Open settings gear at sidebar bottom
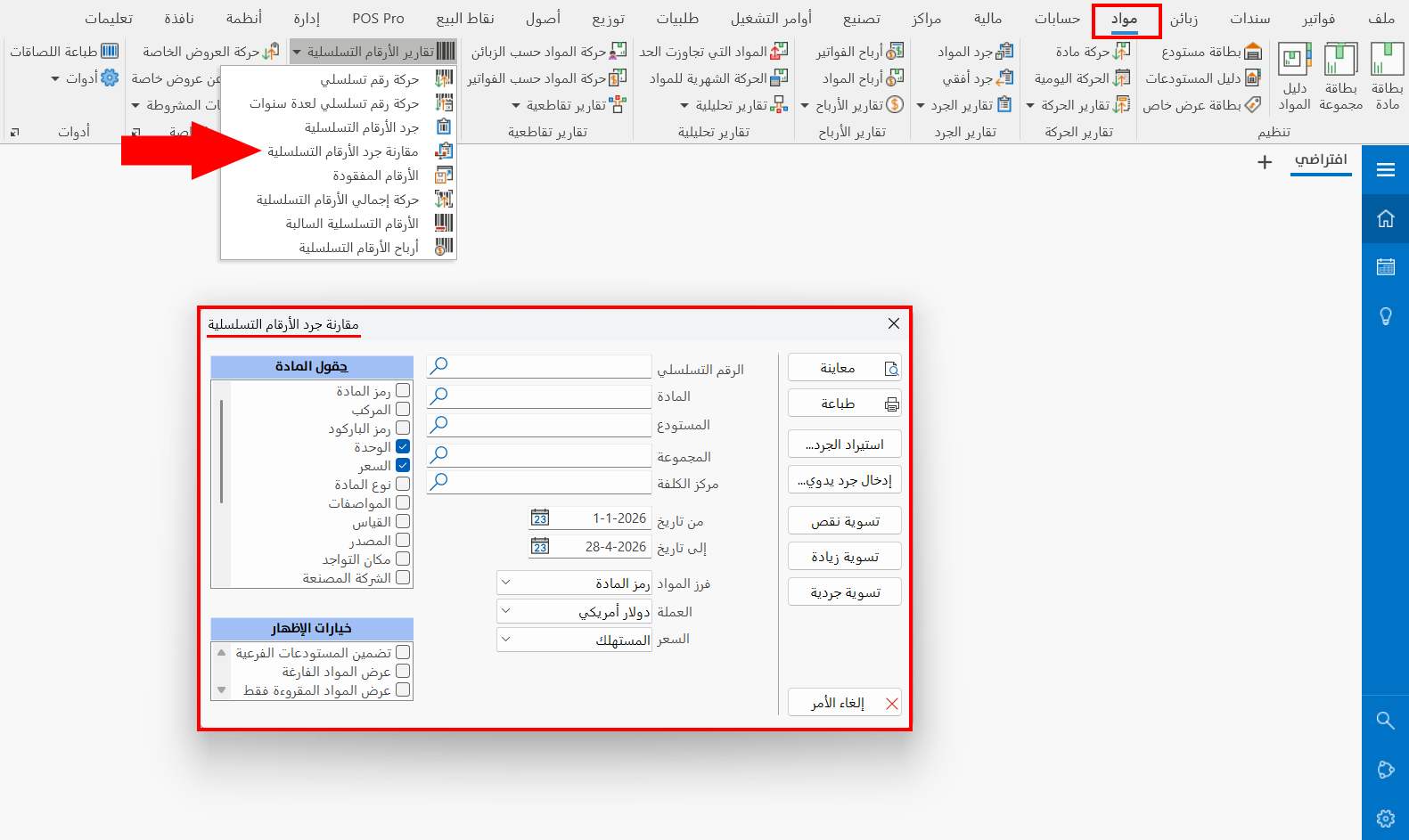Screen dimensions: 1409x840 1385,818
